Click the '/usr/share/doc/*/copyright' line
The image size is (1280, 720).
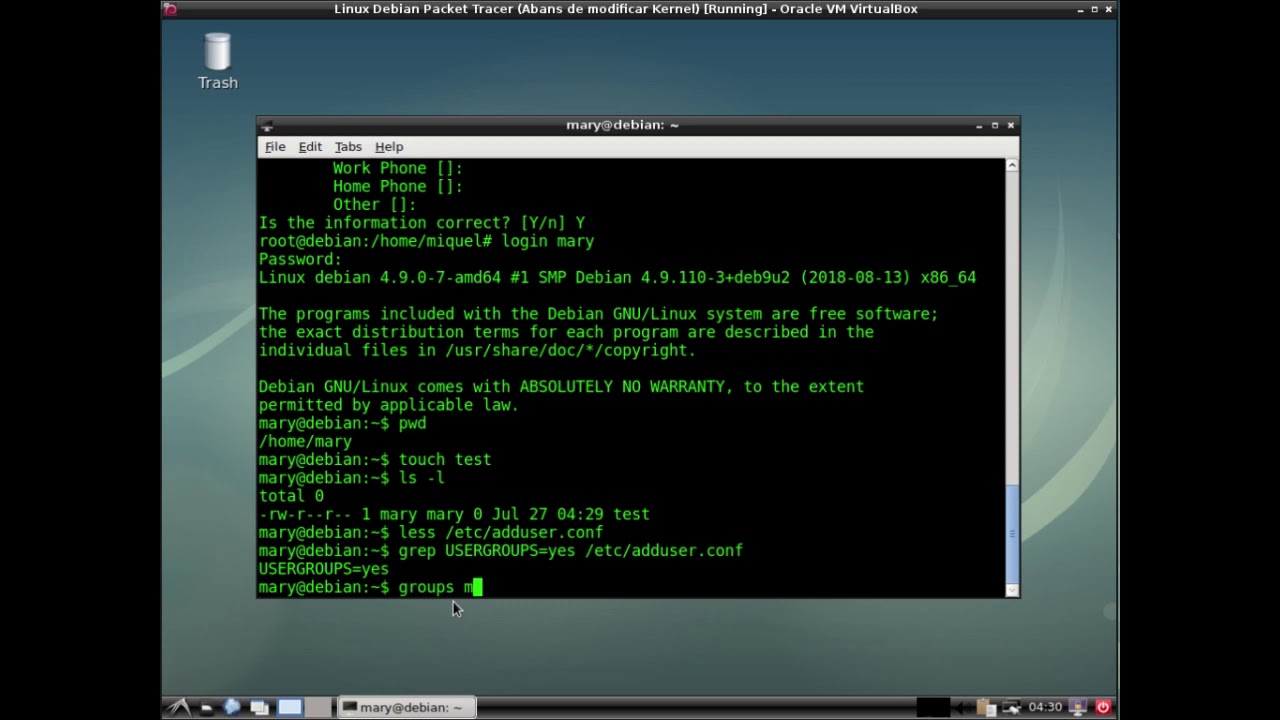(477, 350)
